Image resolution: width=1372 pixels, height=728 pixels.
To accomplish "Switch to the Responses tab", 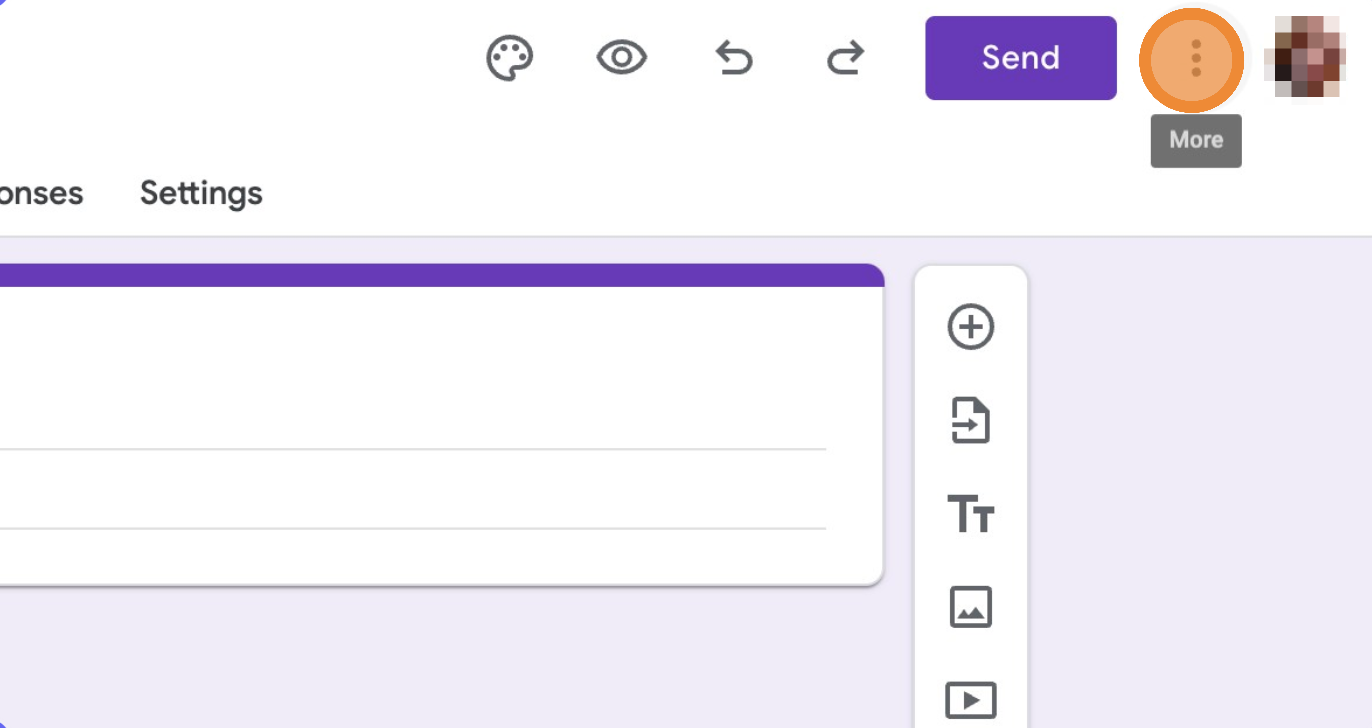I will [x=40, y=193].
